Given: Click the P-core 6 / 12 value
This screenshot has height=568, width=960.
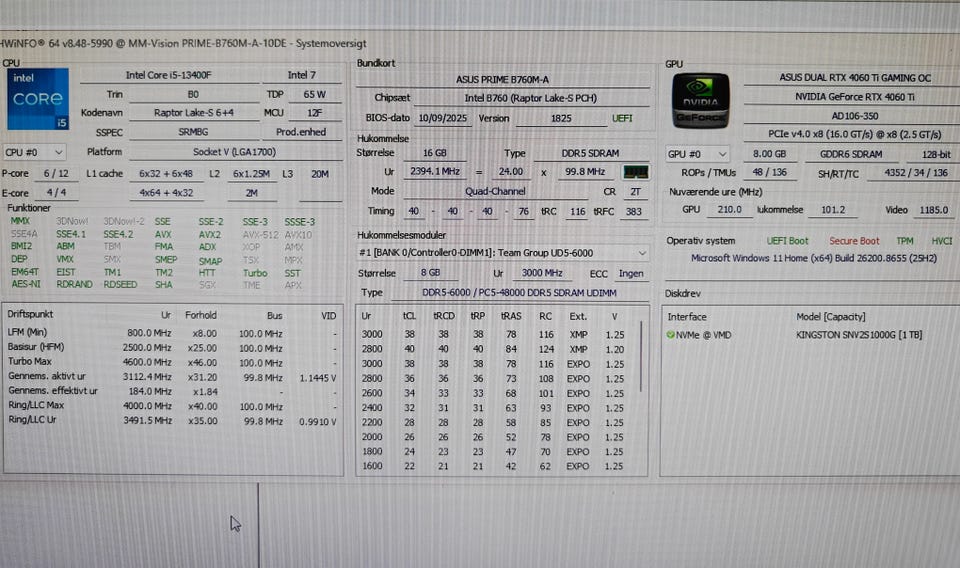Looking at the screenshot, I should tap(56, 173).
